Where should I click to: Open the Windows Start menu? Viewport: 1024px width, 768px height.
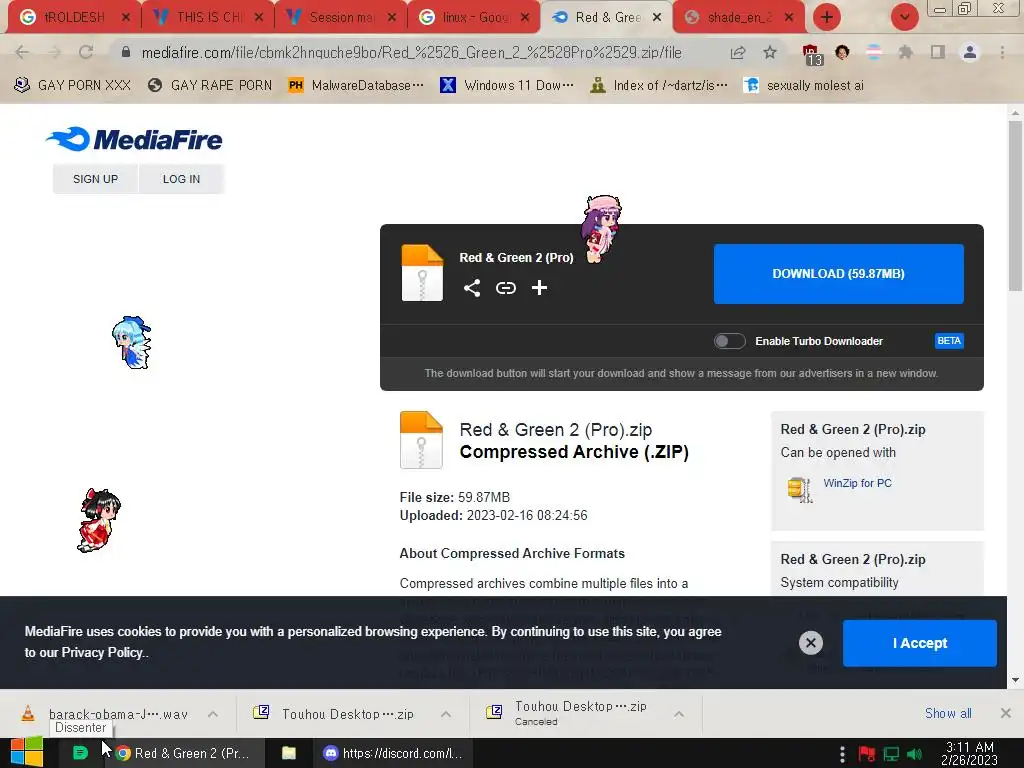[27, 753]
